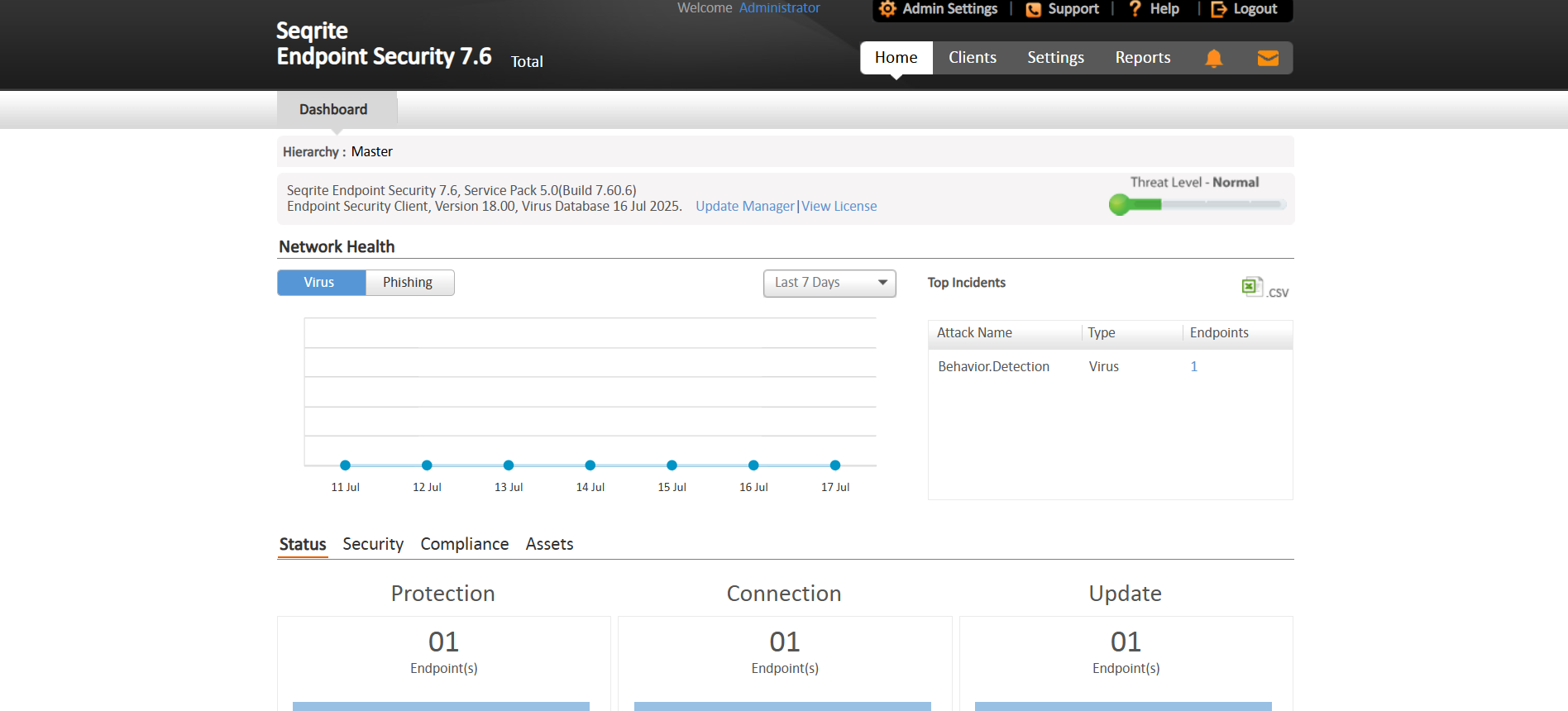Open View License link

point(839,206)
